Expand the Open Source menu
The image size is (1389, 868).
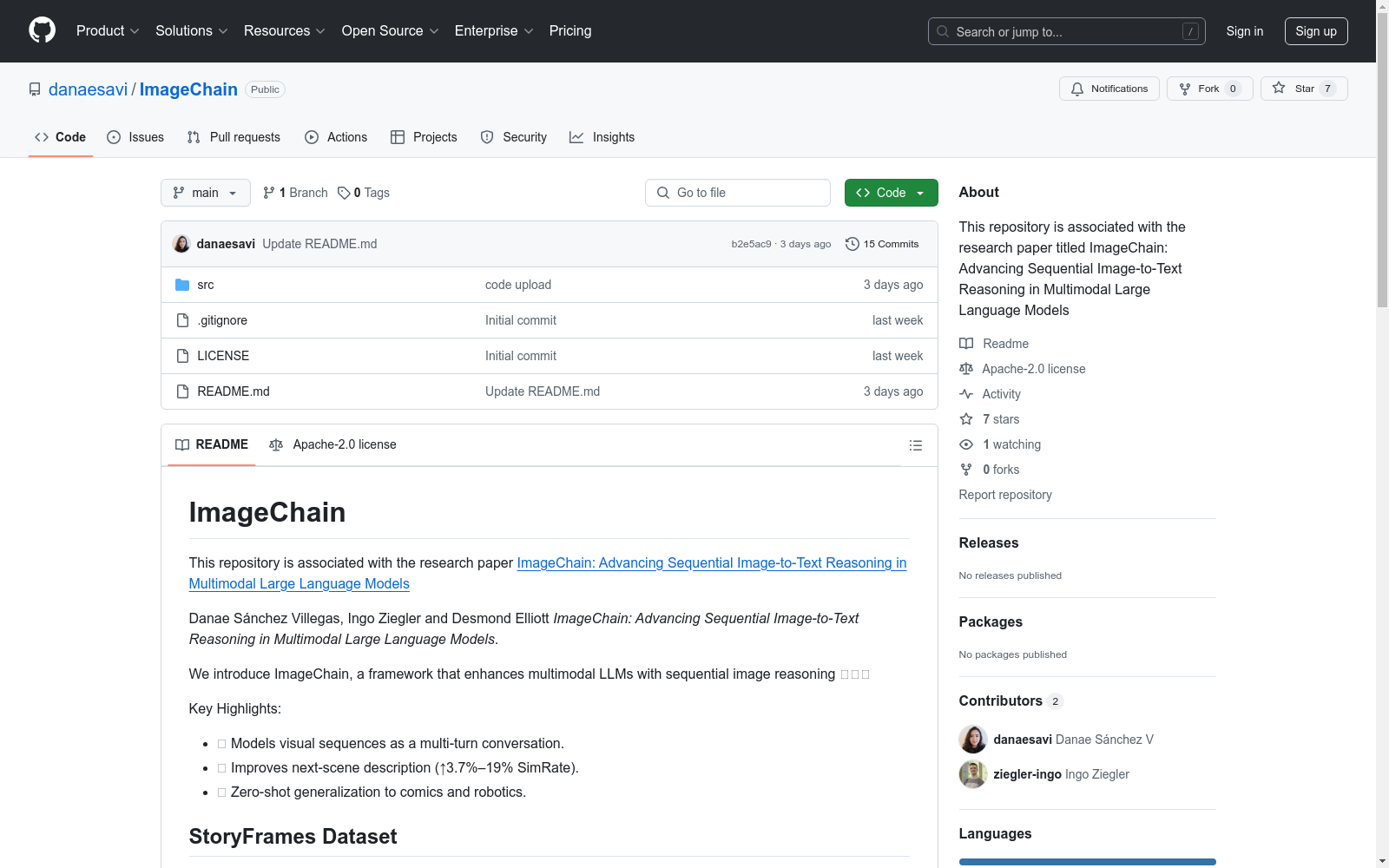(x=391, y=31)
